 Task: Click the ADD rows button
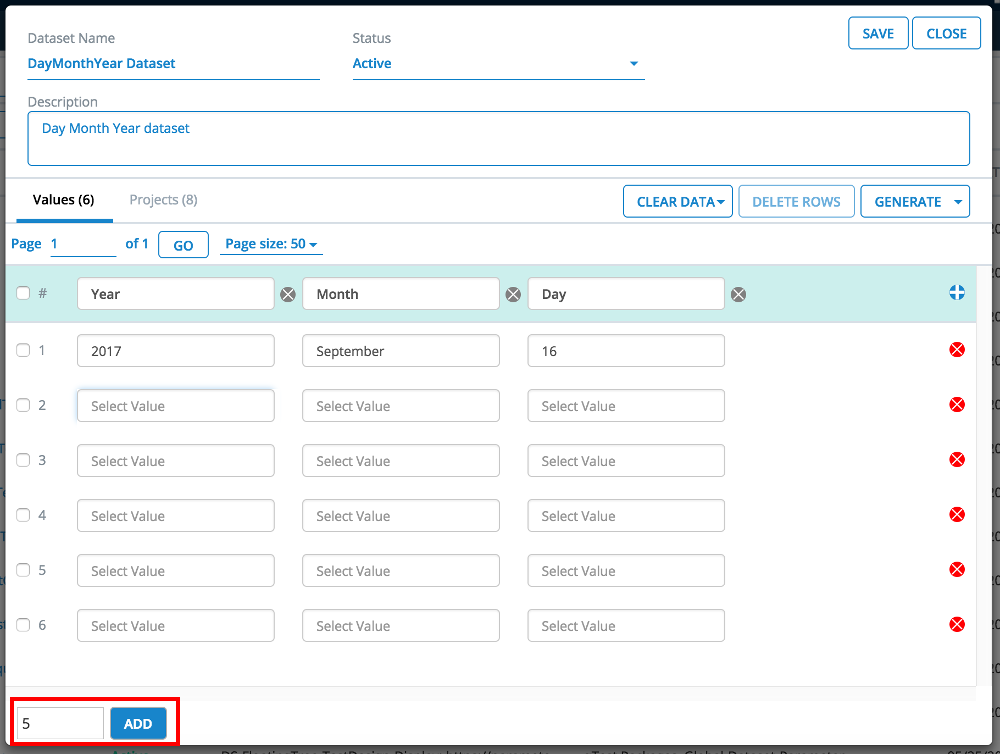138,724
